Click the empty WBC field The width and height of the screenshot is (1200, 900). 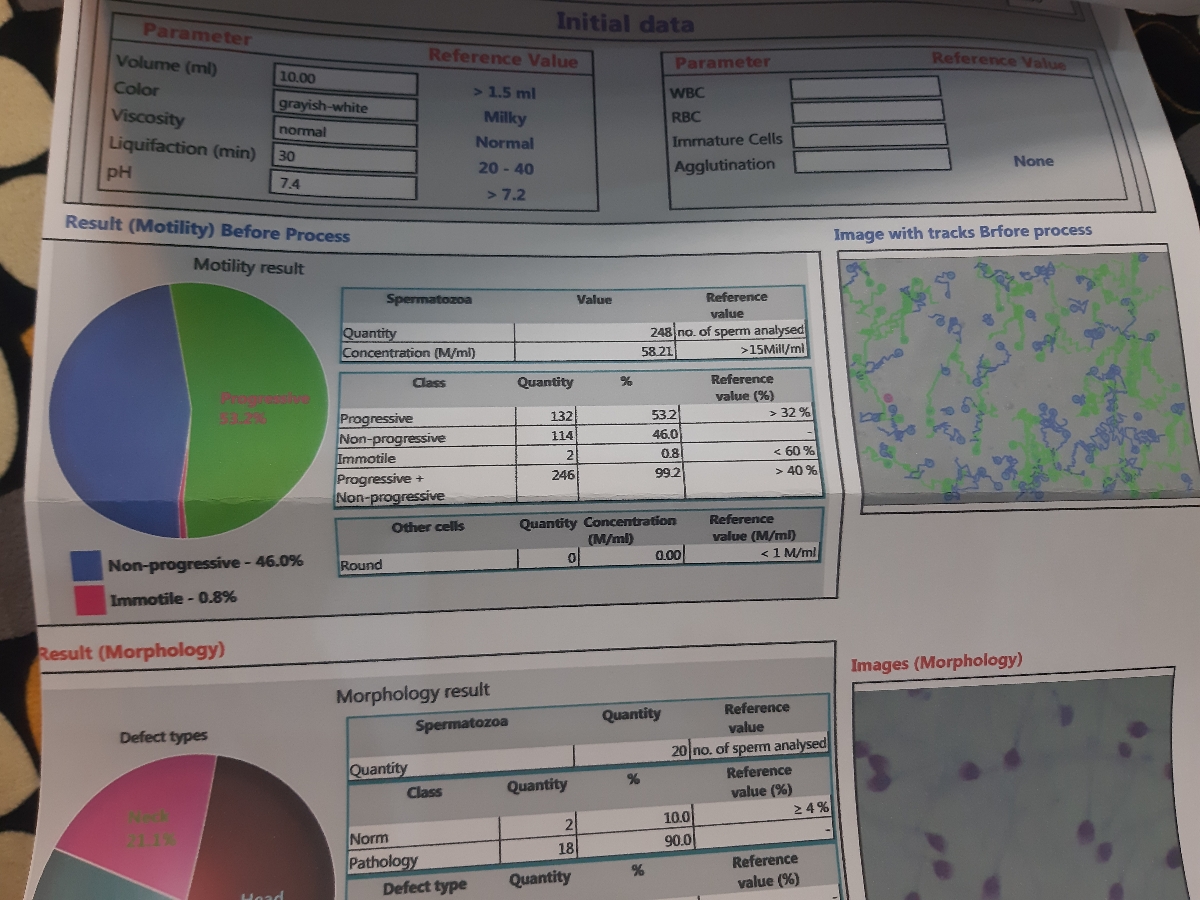[x=865, y=88]
